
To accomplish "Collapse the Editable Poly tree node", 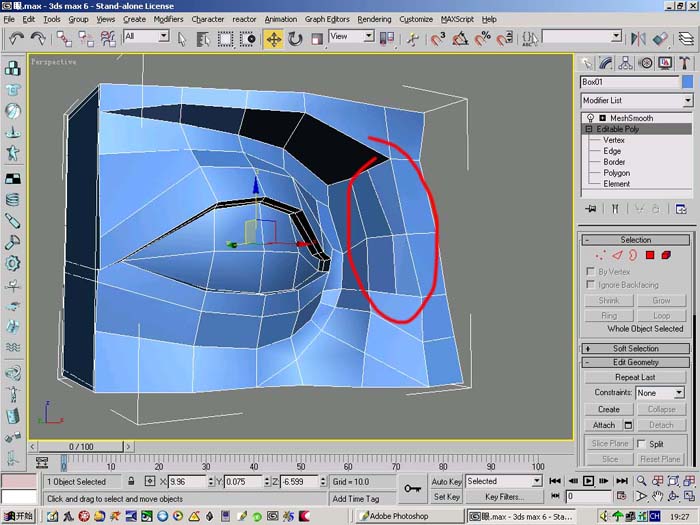I will pos(588,129).
